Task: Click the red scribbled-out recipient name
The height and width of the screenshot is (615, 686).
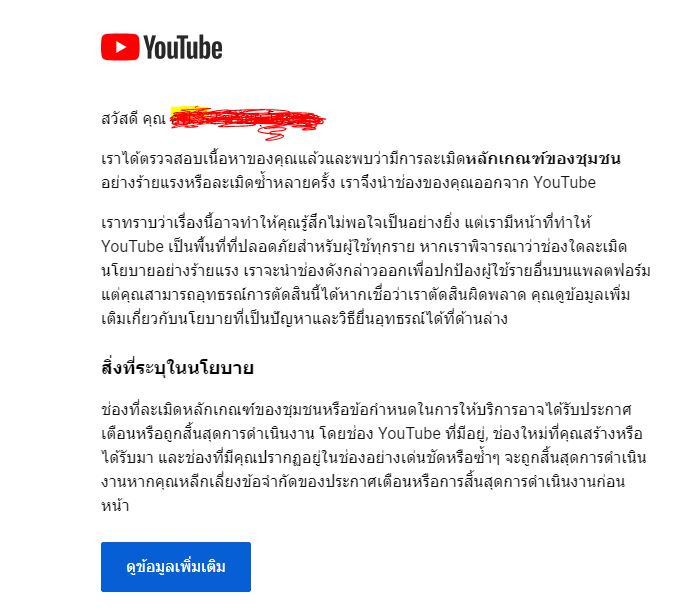Action: [x=248, y=122]
